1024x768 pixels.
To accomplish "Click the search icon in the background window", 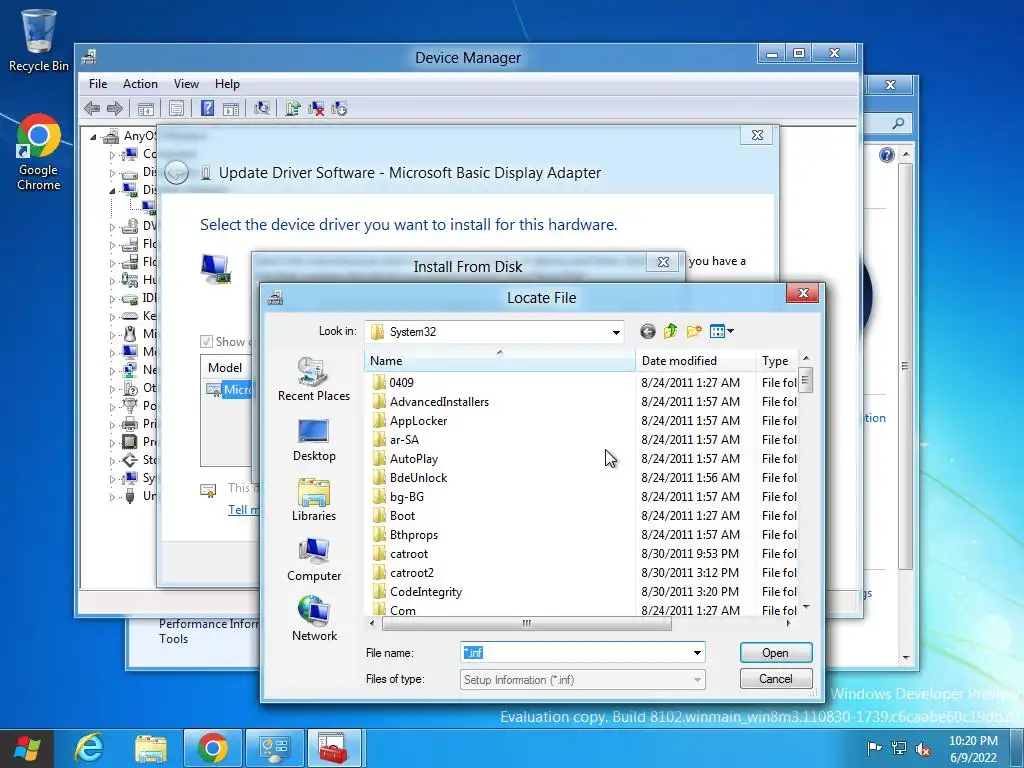I will tap(899, 123).
